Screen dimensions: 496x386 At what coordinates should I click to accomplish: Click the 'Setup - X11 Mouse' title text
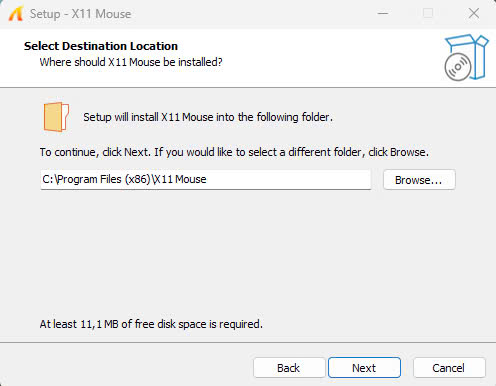coord(80,14)
